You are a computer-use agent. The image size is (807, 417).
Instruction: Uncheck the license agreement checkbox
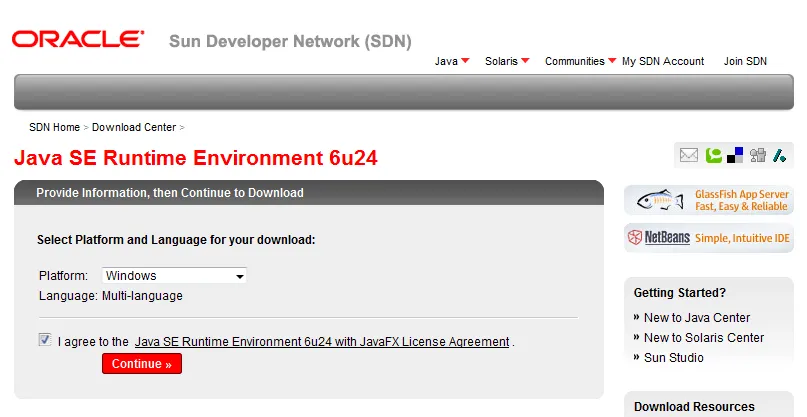(x=45, y=339)
